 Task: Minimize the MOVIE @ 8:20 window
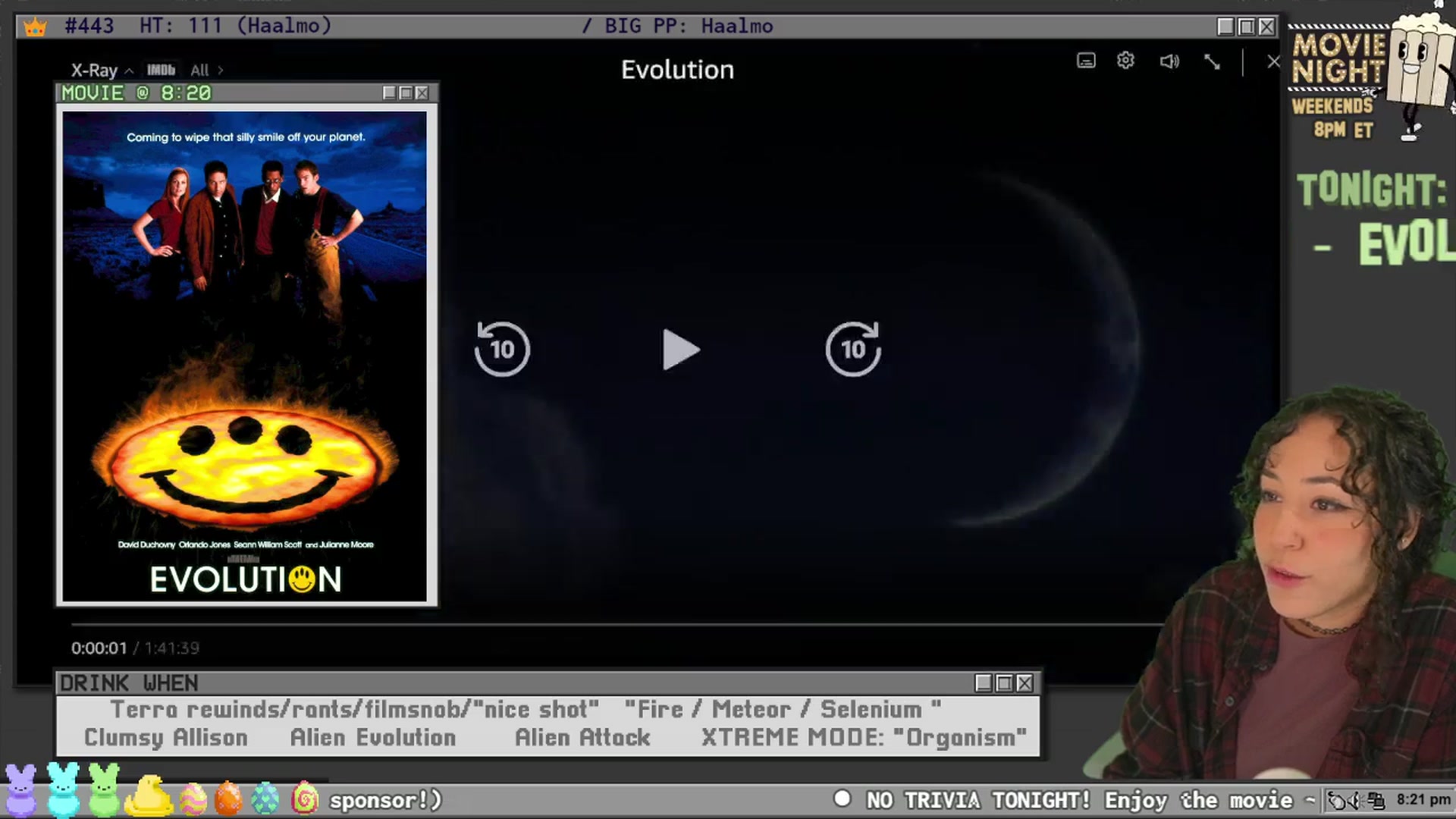389,93
